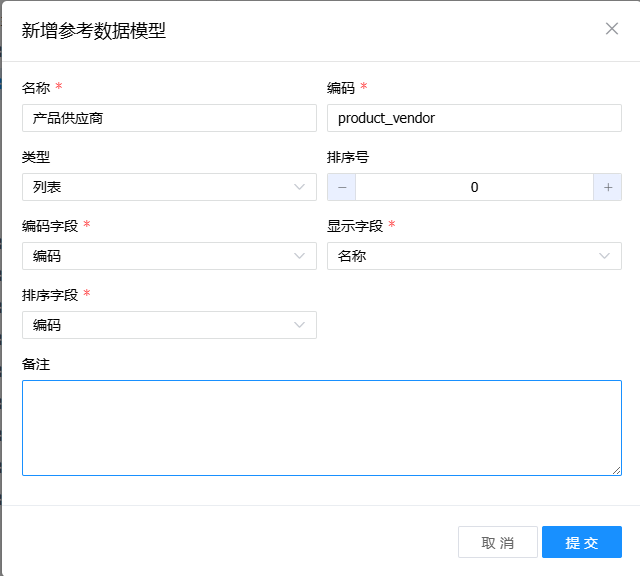The width and height of the screenshot is (640, 576).
Task: Click the 编码 field containing product_vendor
Action: (474, 118)
